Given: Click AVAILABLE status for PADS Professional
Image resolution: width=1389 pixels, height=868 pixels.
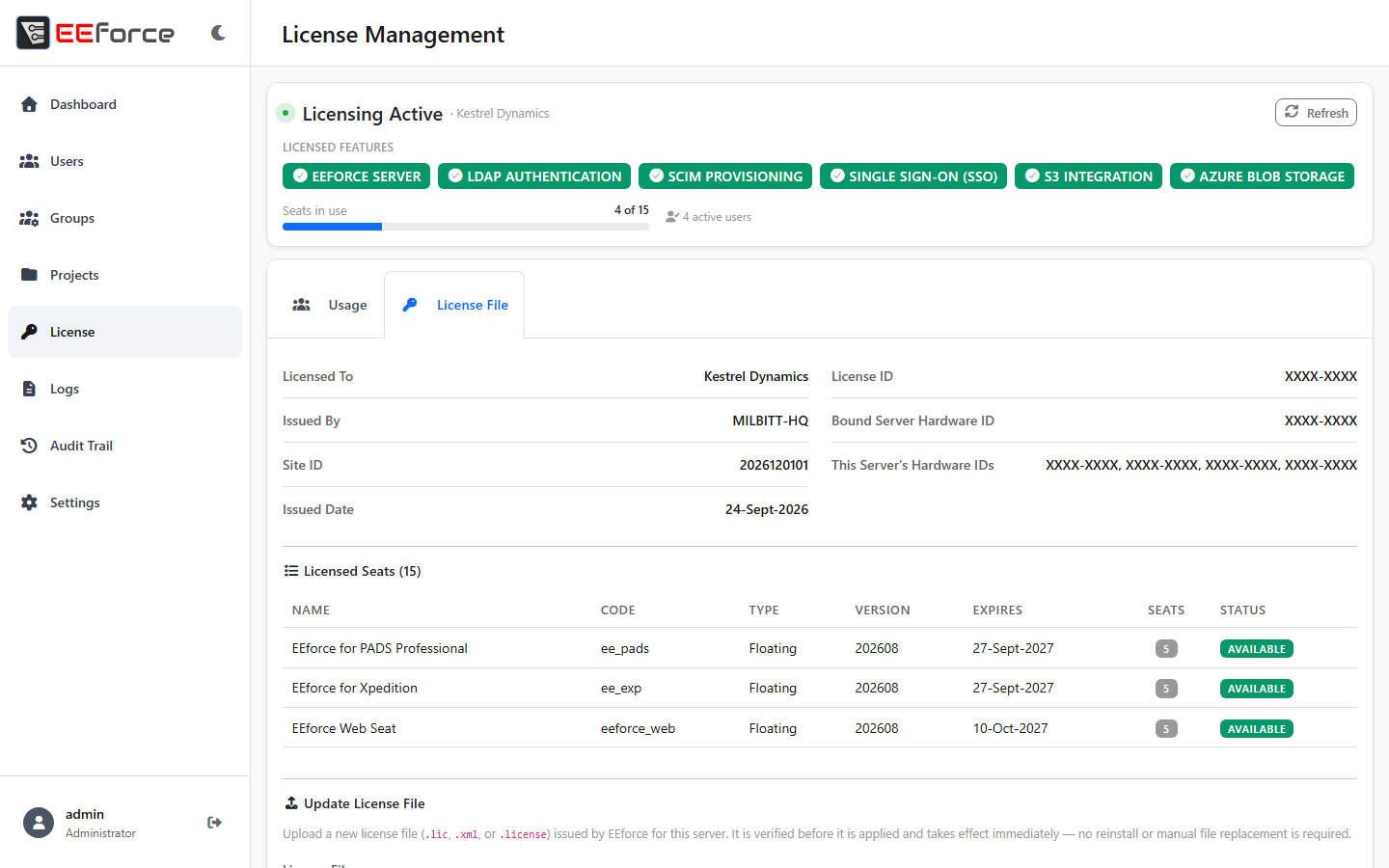Looking at the screenshot, I should (1256, 649).
